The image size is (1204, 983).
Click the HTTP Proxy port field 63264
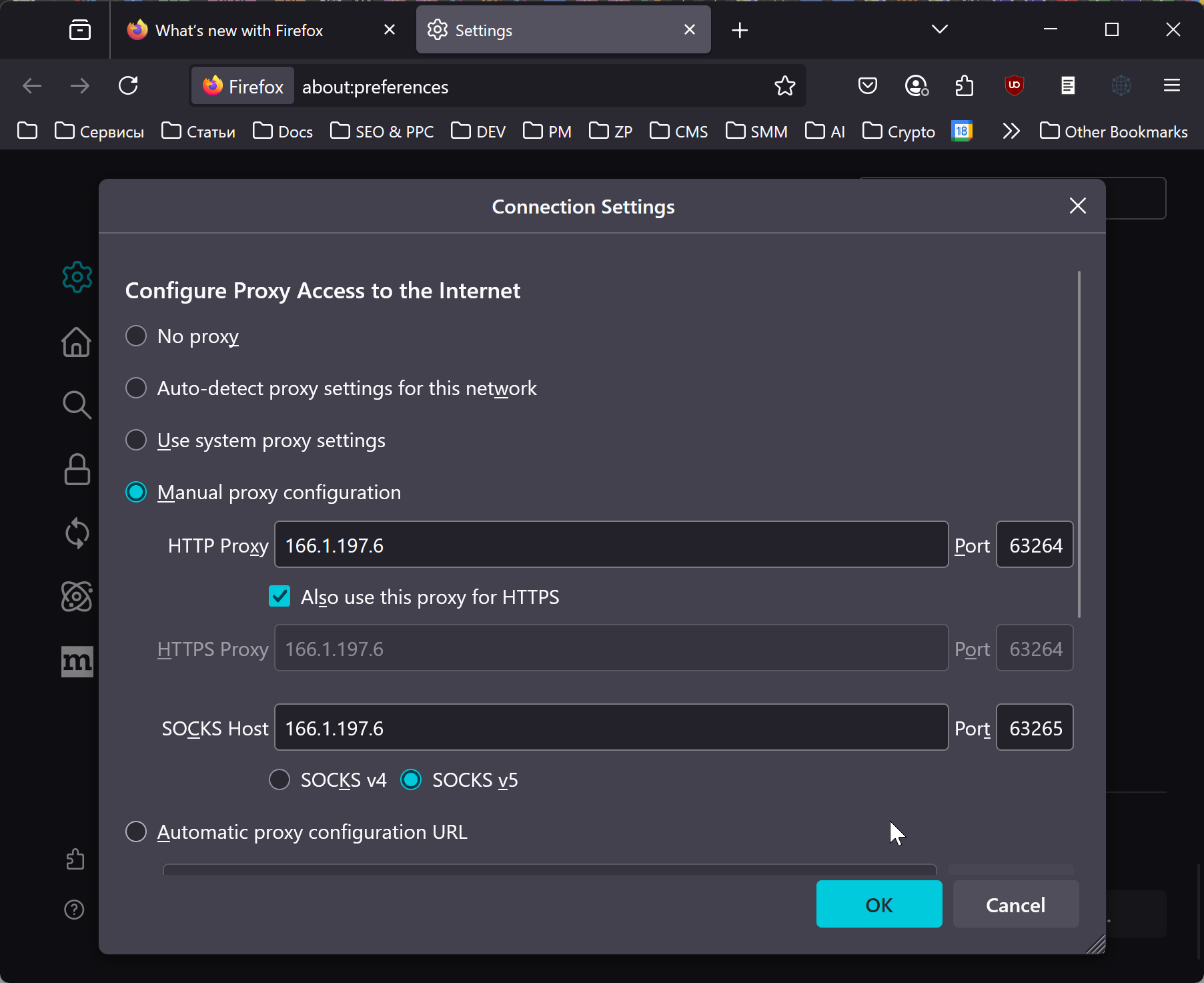pos(1035,545)
